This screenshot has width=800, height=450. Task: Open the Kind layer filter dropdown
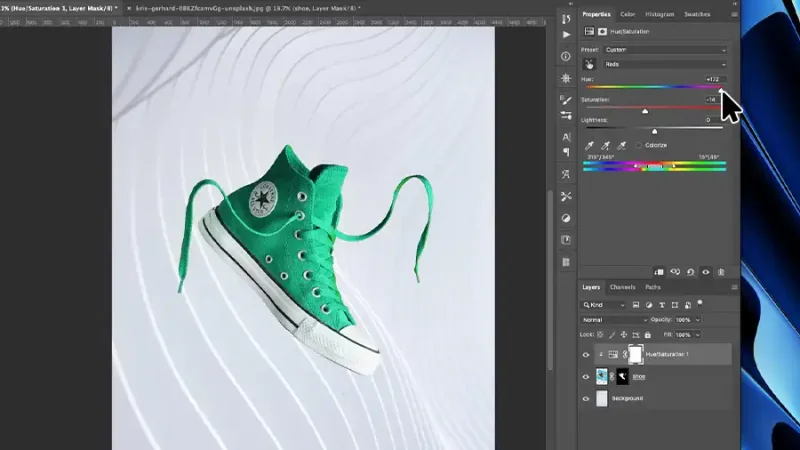604,305
